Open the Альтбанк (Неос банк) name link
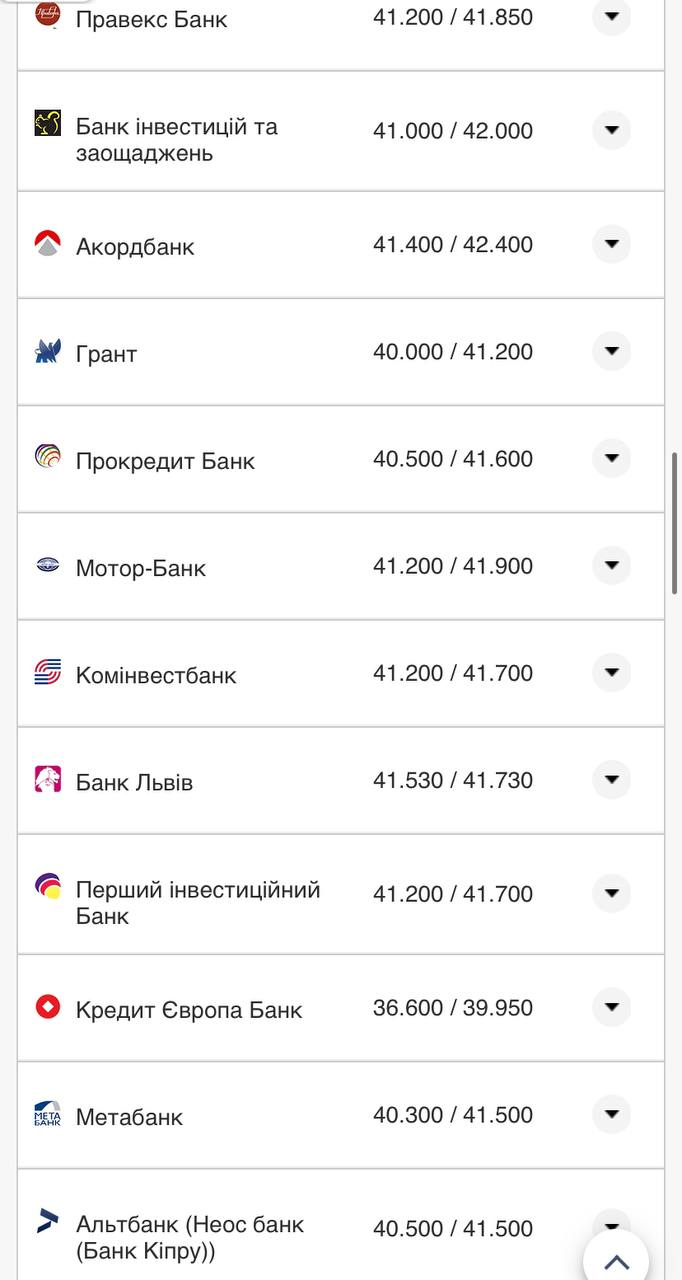The image size is (682, 1280). click(189, 1237)
